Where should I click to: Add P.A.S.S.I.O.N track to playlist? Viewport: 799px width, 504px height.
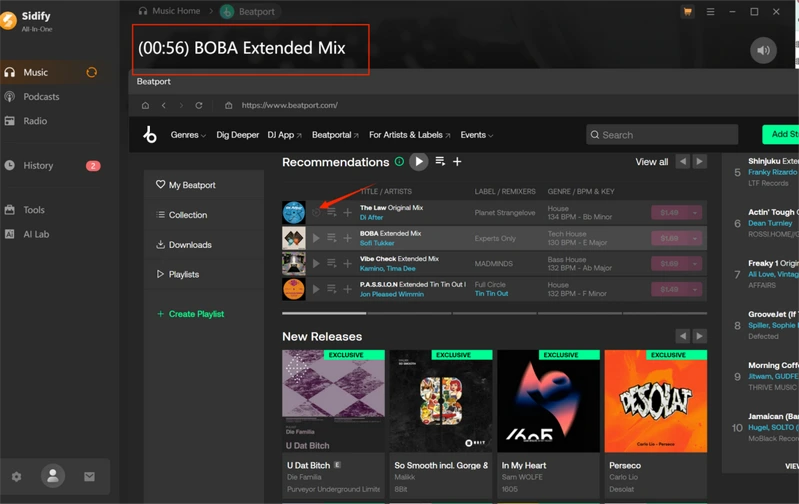pyautogui.click(x=348, y=289)
